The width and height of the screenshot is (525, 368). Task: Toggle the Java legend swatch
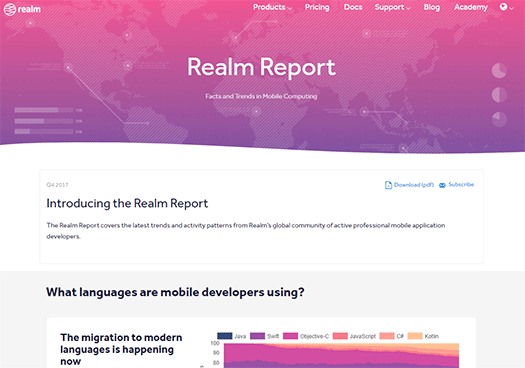tap(225, 336)
